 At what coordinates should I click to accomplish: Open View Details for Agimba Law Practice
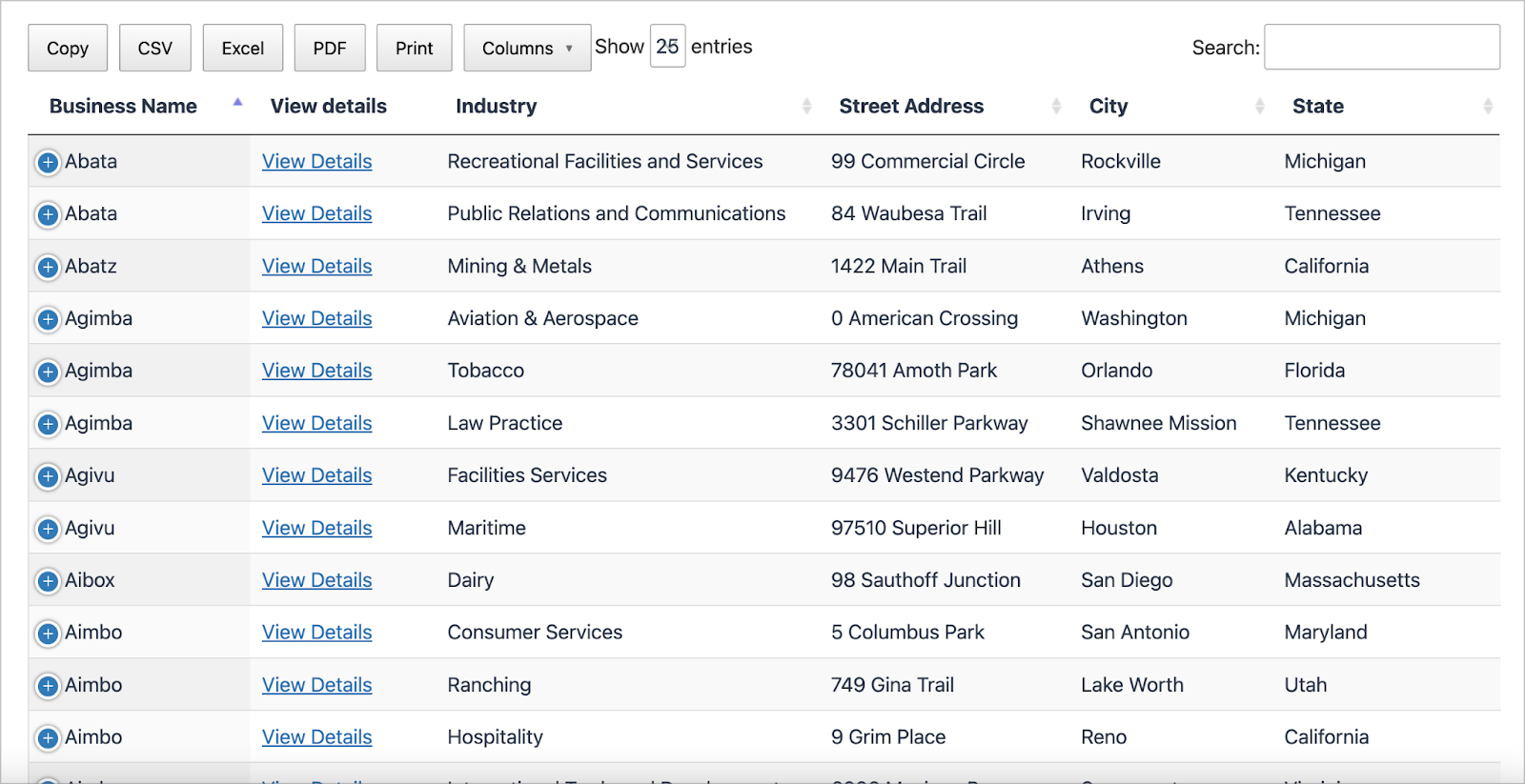tap(317, 423)
